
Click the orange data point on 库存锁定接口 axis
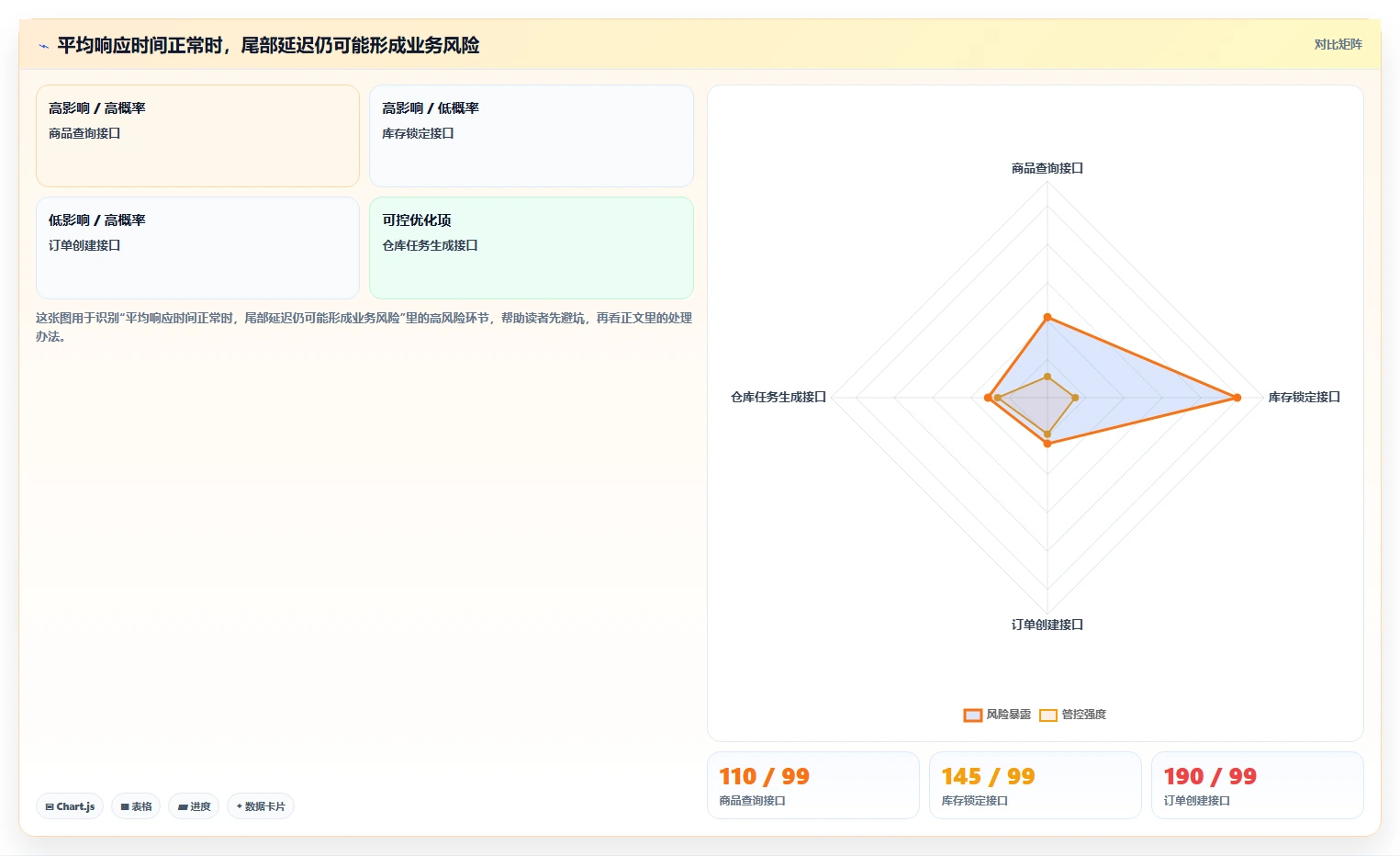pos(1237,398)
